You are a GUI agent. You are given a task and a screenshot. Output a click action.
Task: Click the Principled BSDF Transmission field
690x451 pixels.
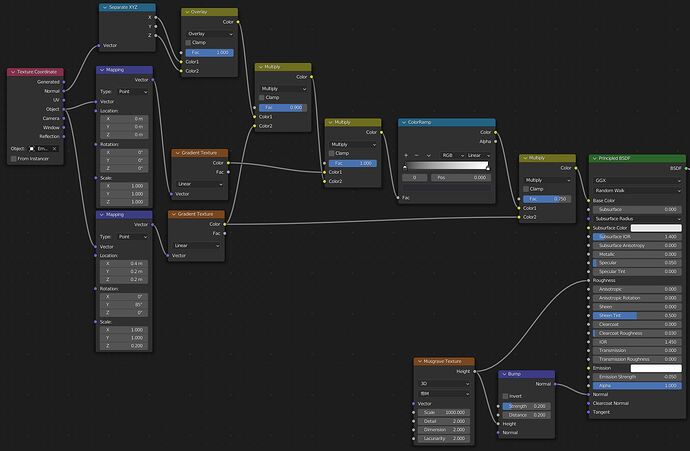point(637,350)
